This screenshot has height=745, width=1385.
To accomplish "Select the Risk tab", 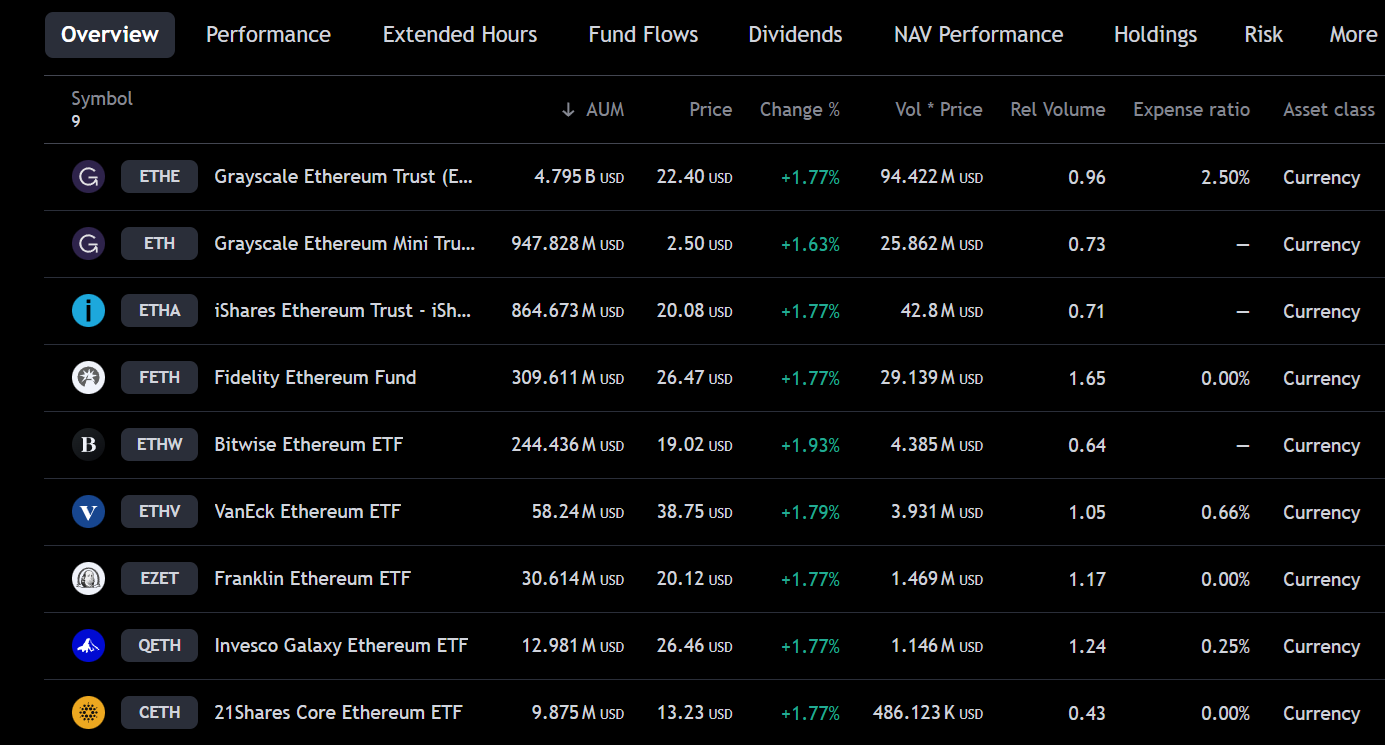I will [x=1264, y=35].
